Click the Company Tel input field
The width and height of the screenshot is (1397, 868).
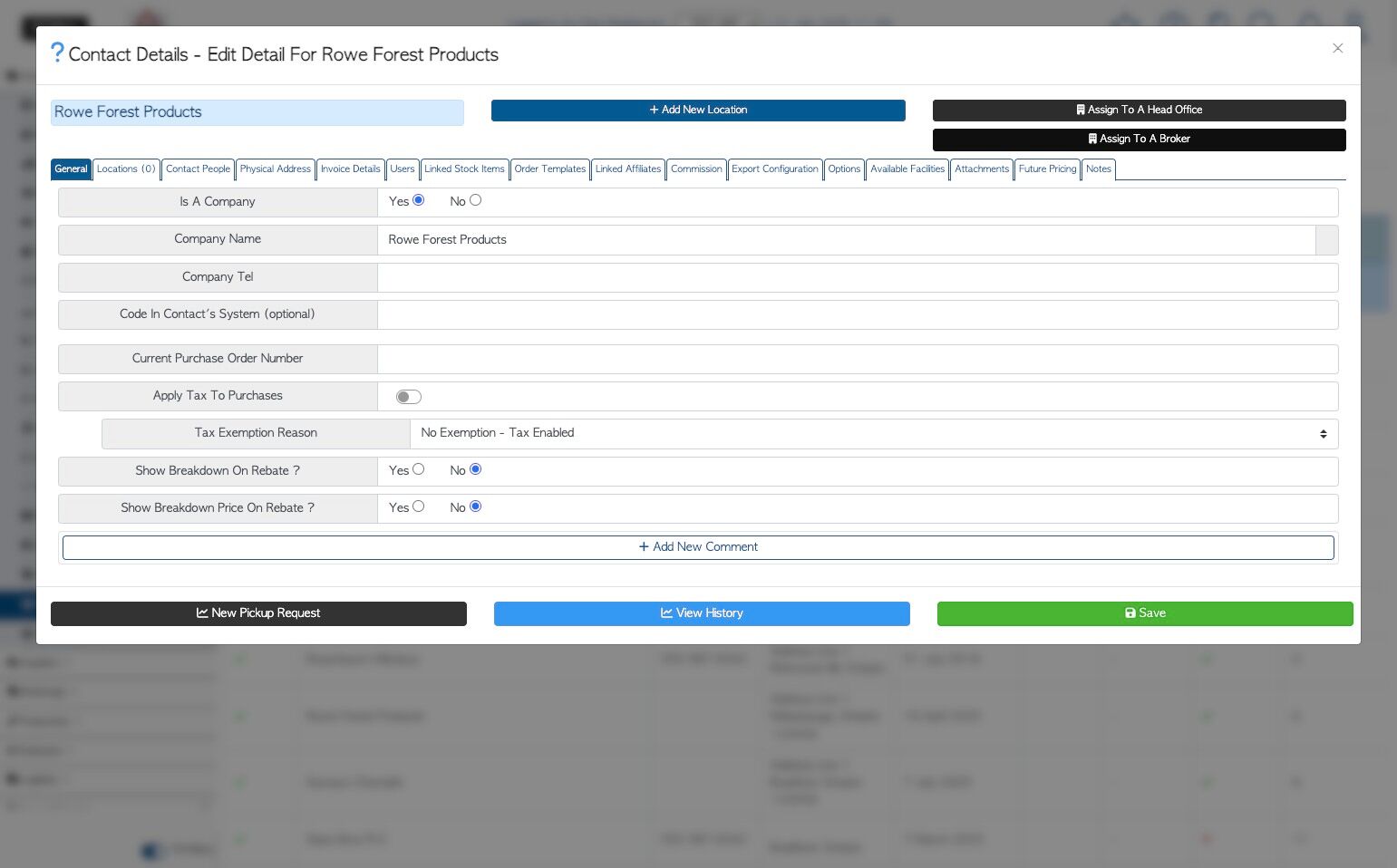click(x=858, y=277)
